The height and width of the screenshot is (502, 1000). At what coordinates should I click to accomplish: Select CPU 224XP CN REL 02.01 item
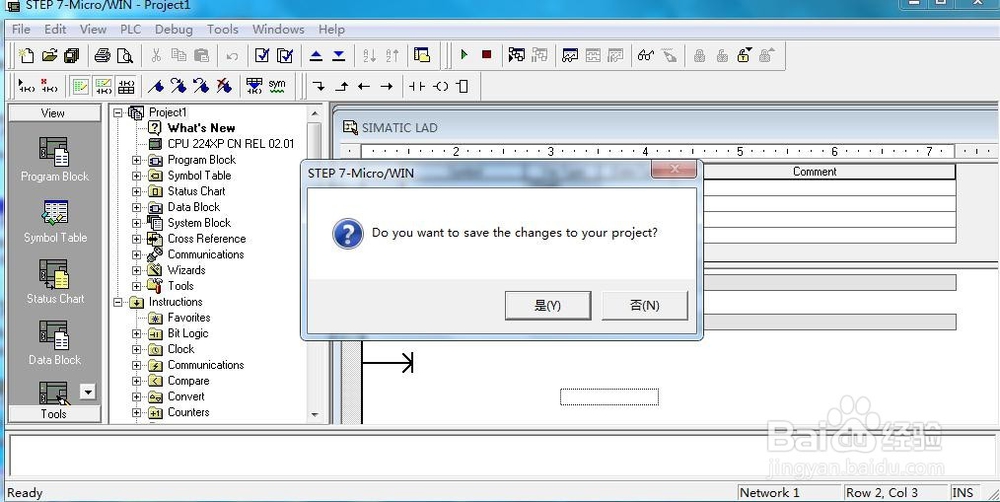pyautogui.click(x=230, y=144)
